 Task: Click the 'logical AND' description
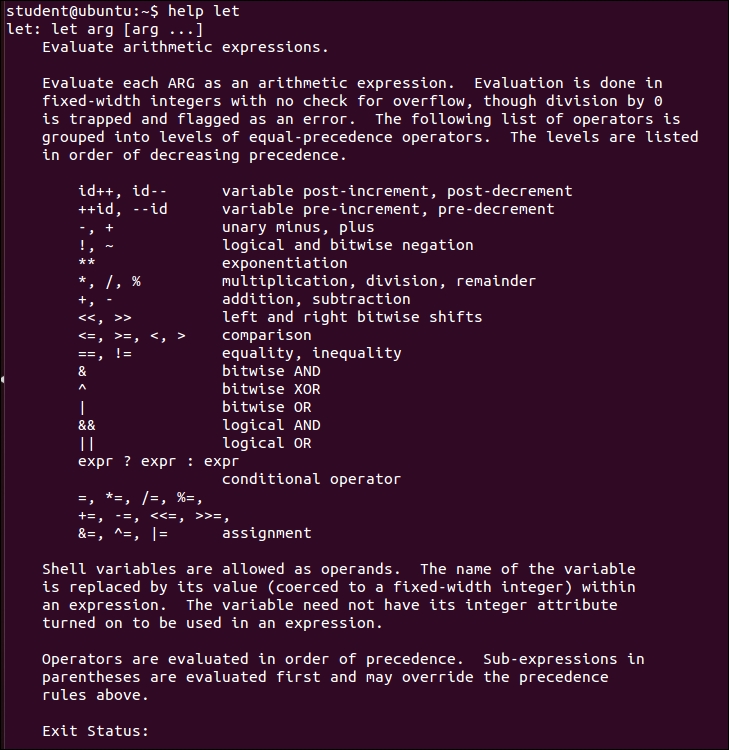(271, 425)
